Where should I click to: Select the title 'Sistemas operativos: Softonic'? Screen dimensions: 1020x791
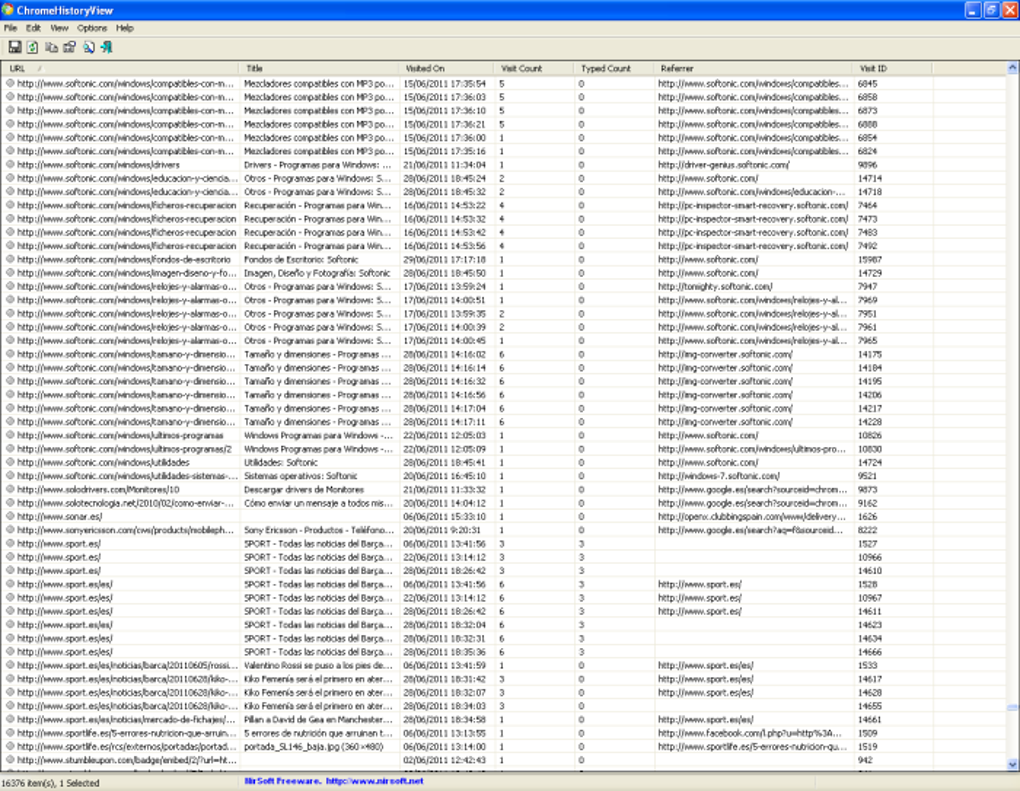(x=301, y=476)
